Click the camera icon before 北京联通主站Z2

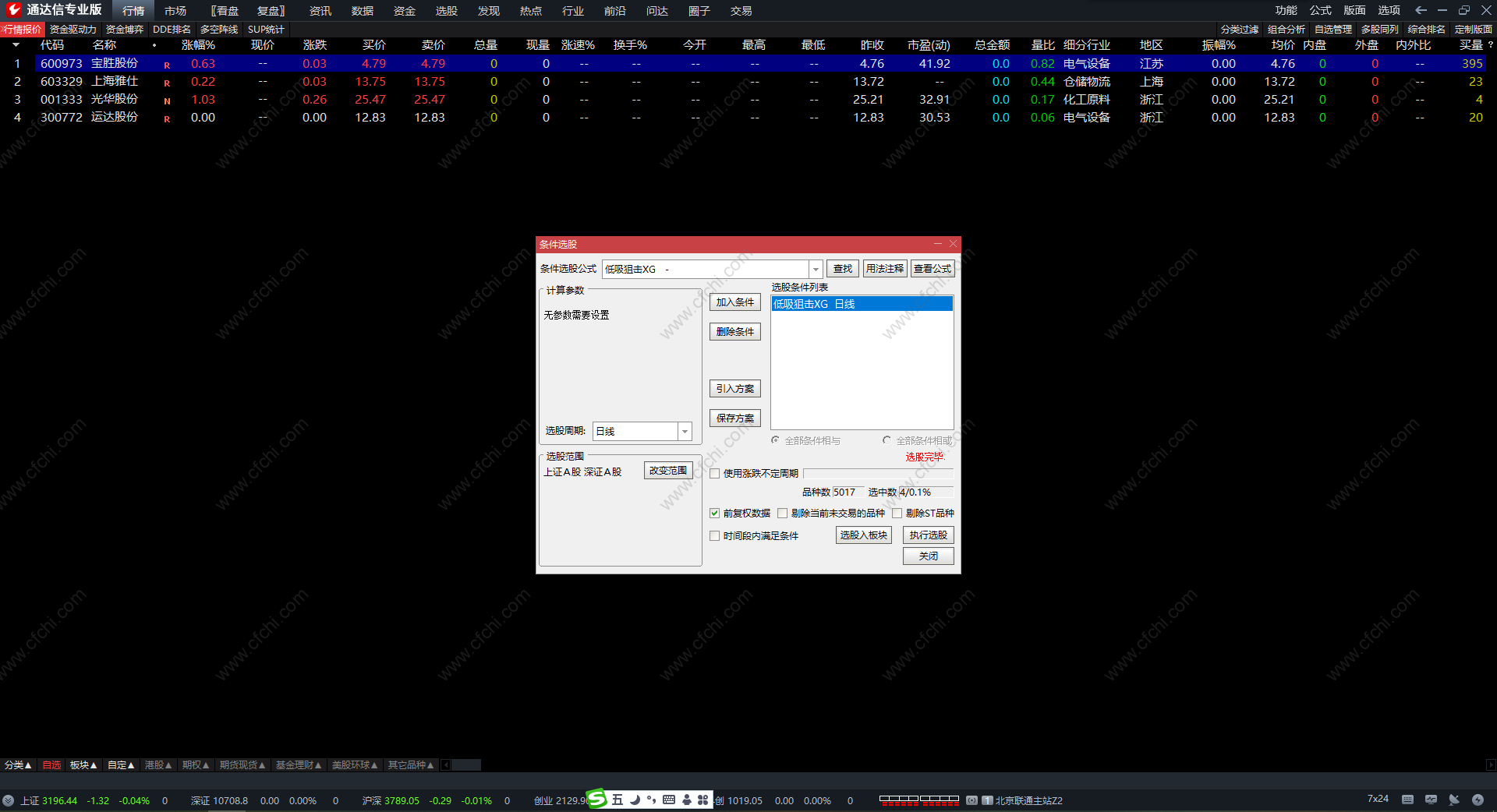coord(971,800)
